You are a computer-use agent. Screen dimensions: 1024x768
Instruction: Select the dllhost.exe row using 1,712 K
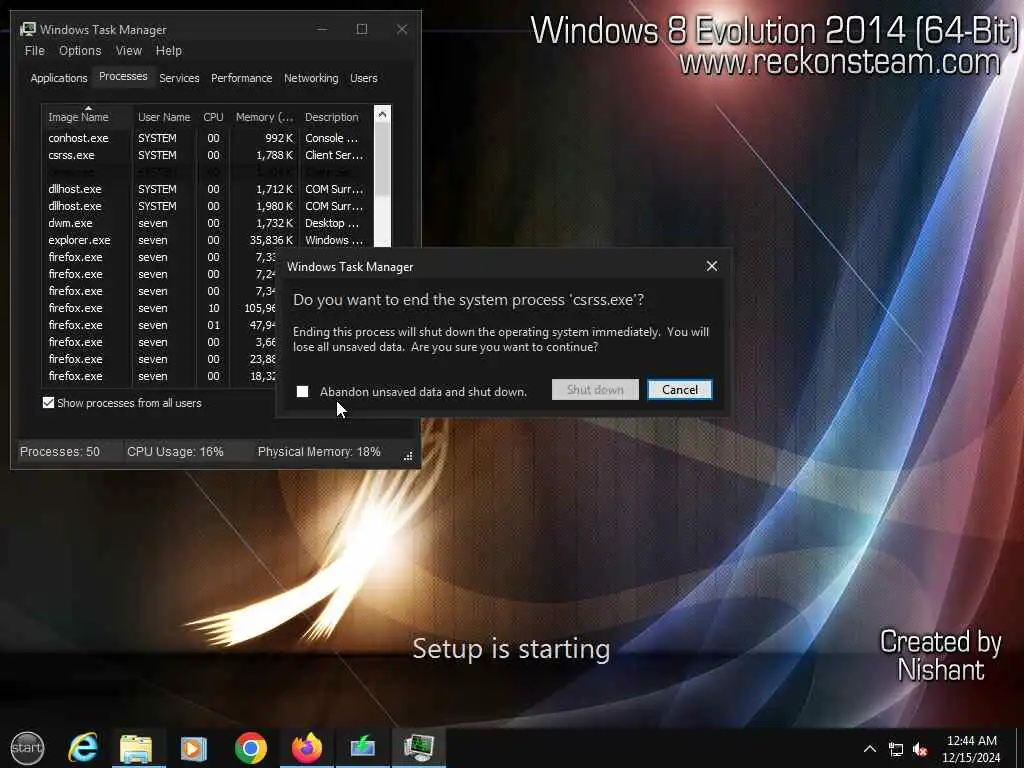tap(208, 189)
